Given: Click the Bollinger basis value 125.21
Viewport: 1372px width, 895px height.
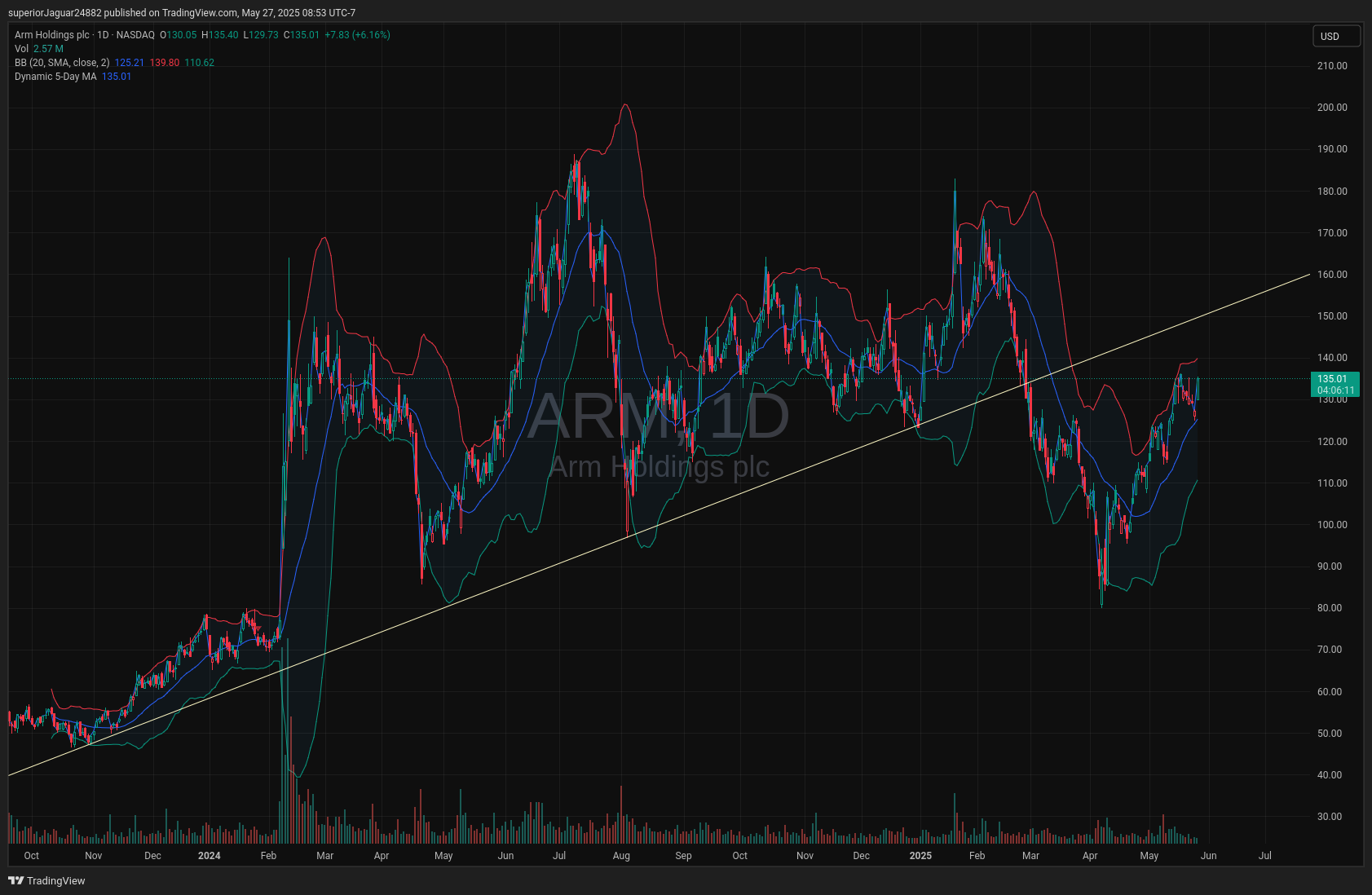Looking at the screenshot, I should 130,63.
